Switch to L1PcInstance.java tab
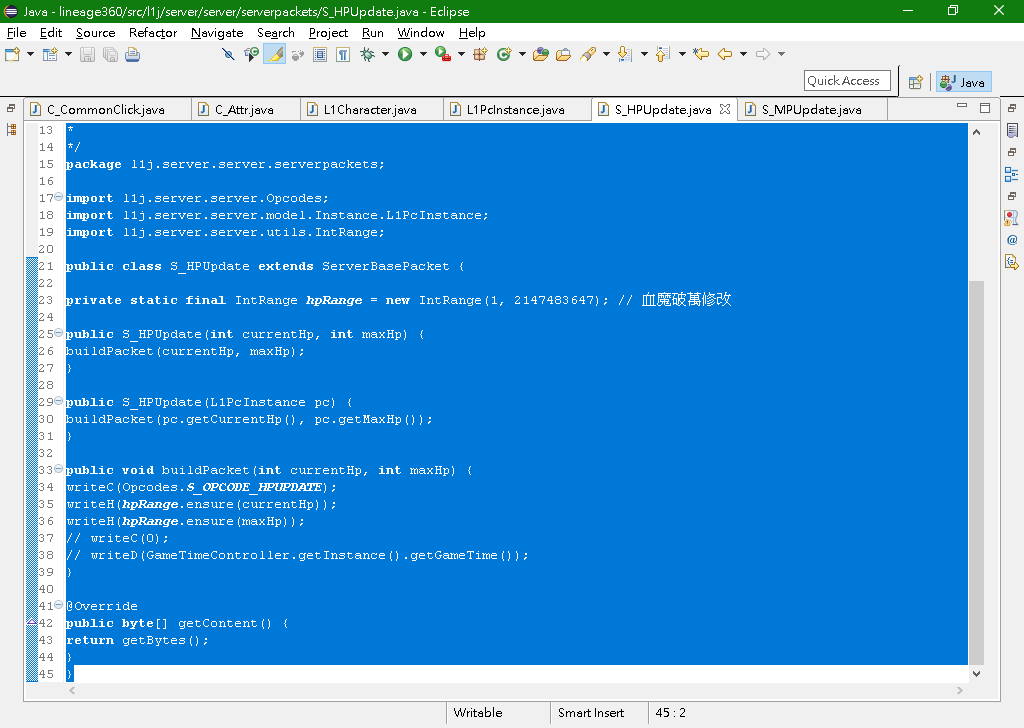Viewport: 1024px width, 728px height. (x=516, y=110)
